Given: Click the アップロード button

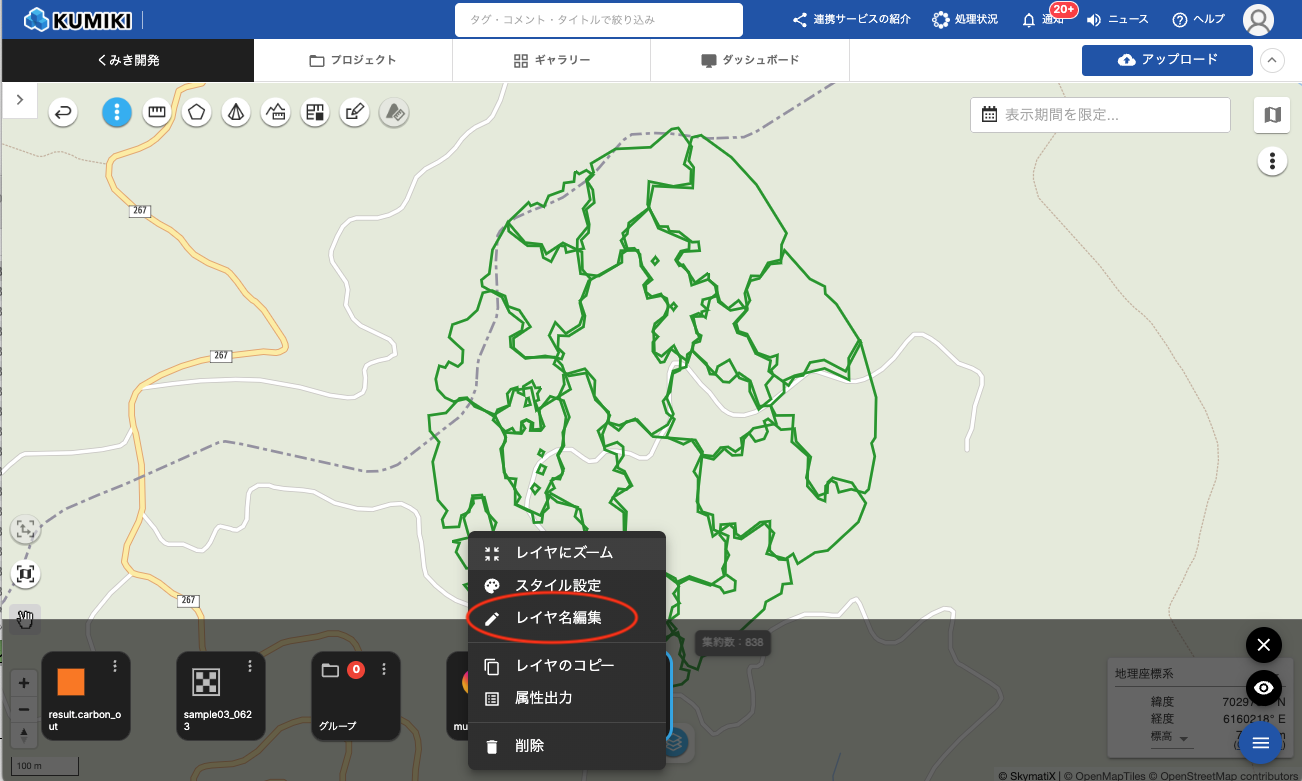Looking at the screenshot, I should 1167,60.
